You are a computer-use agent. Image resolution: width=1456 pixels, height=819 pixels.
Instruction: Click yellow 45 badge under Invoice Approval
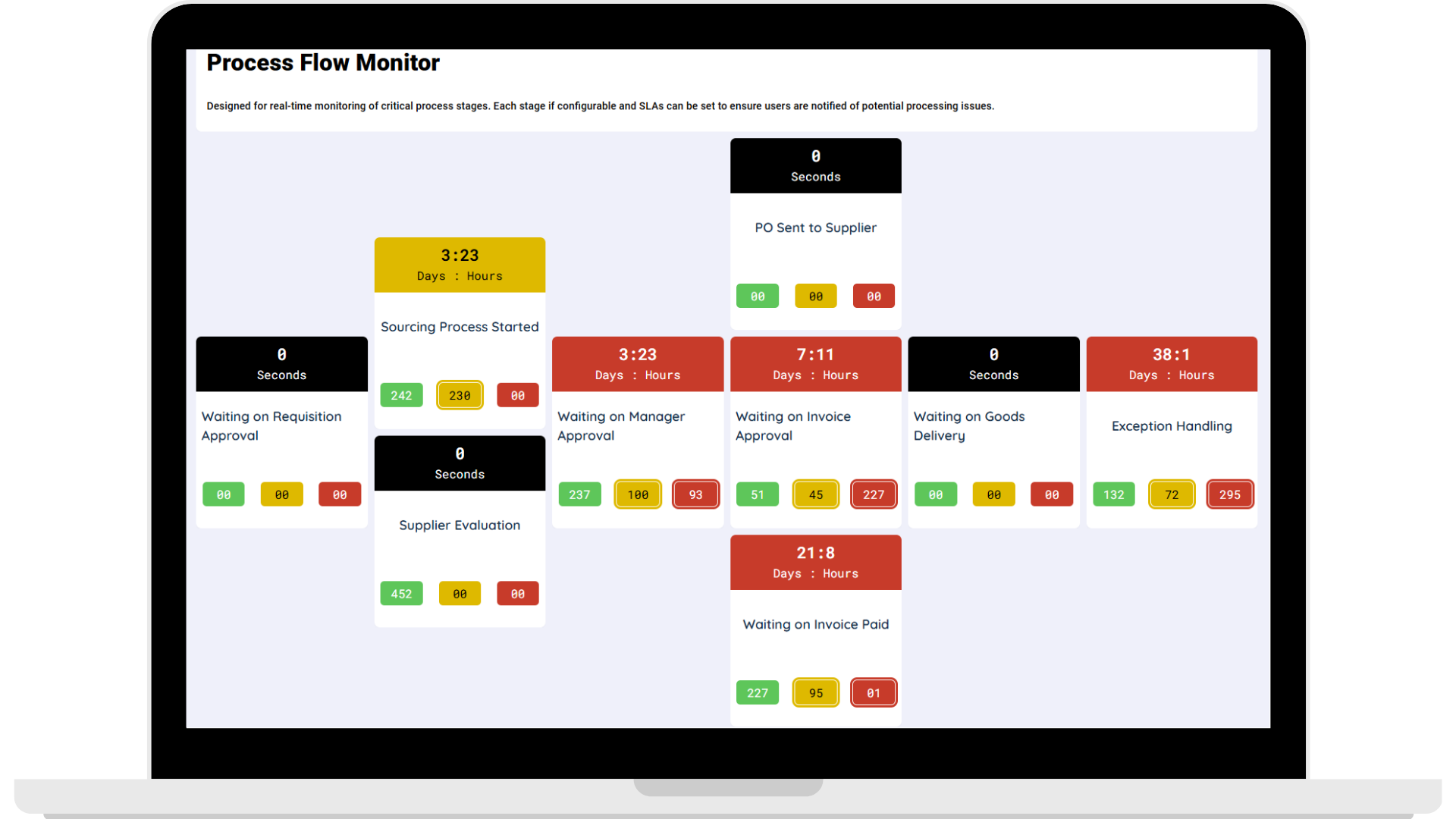click(x=816, y=494)
